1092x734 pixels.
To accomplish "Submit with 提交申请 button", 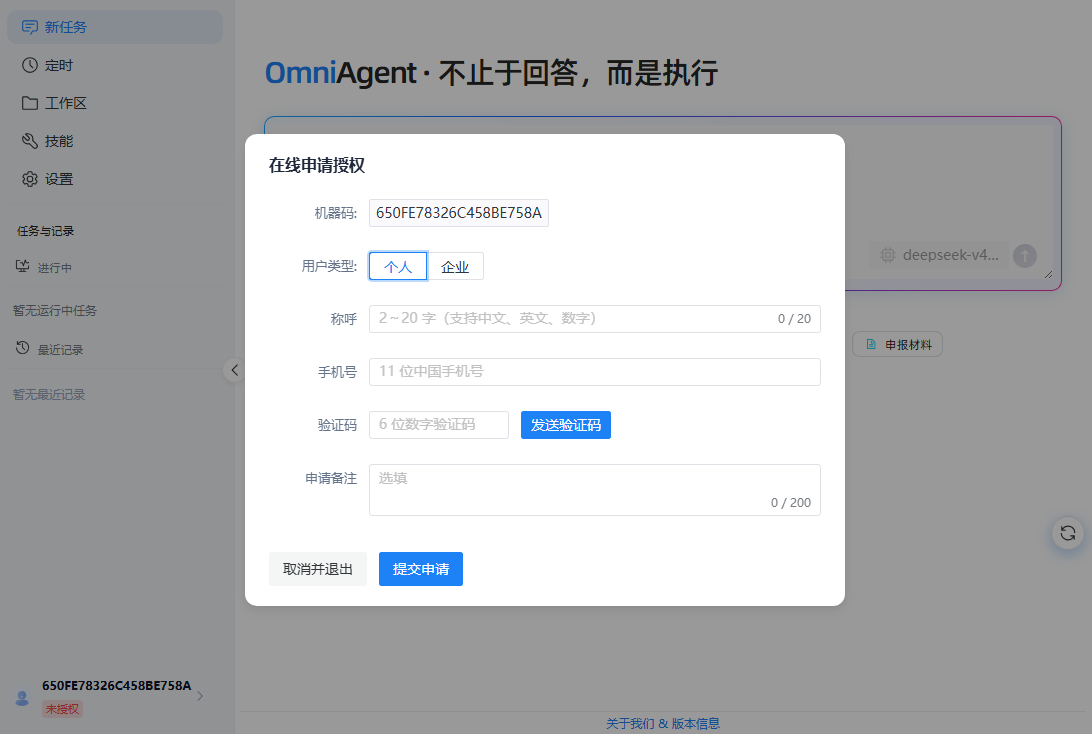I will (421, 569).
